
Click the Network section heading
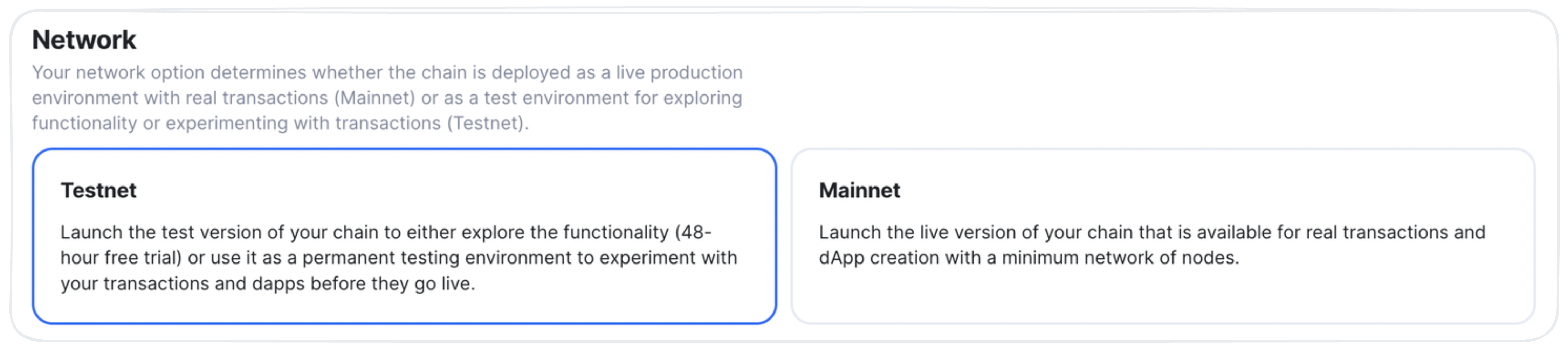pos(84,40)
